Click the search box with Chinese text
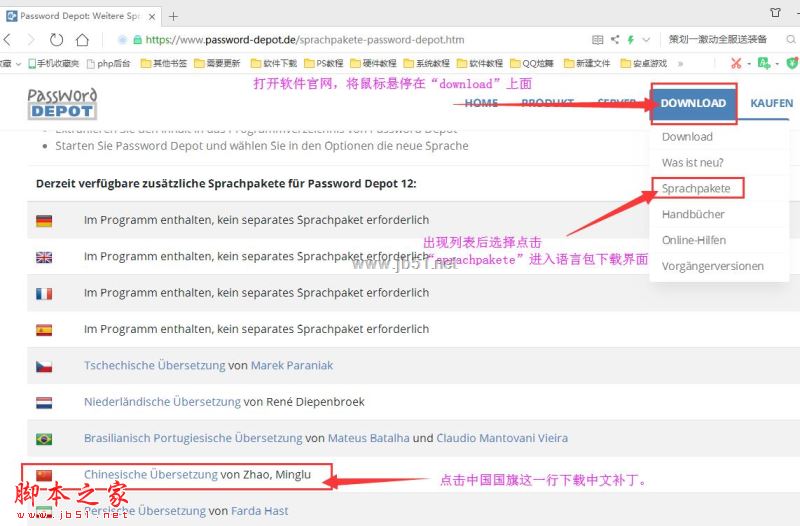This screenshot has width=800, height=526. 718,39
